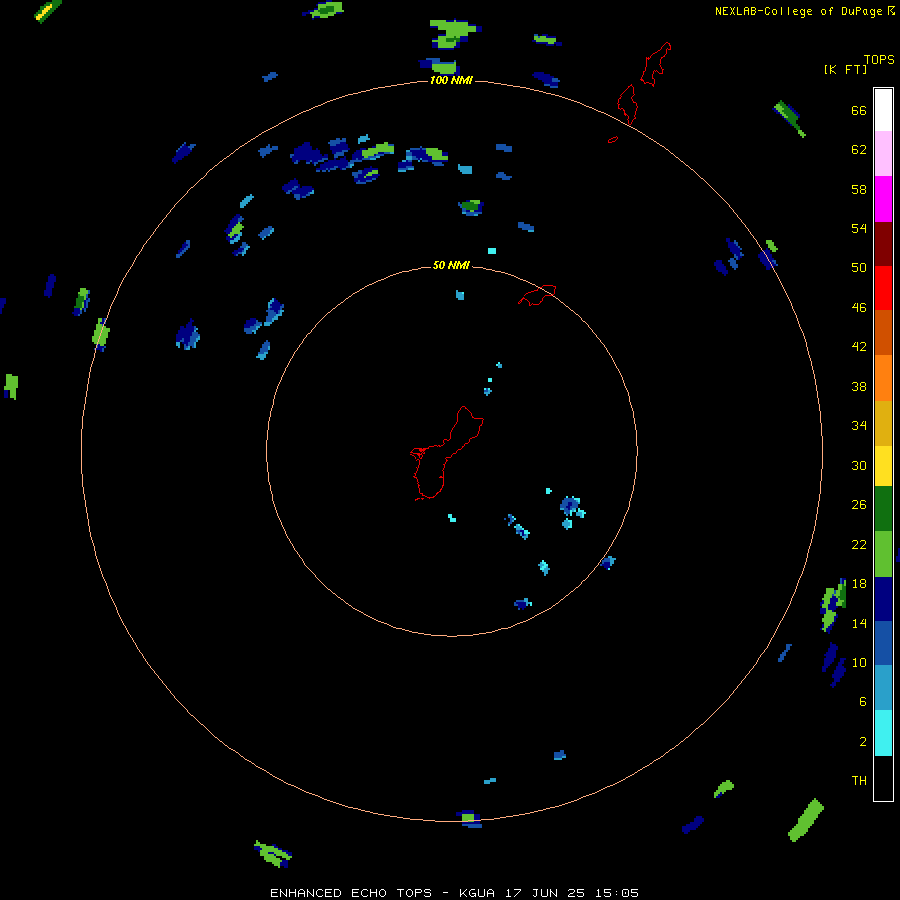Click the '100 NMI' range ring label

(451, 81)
